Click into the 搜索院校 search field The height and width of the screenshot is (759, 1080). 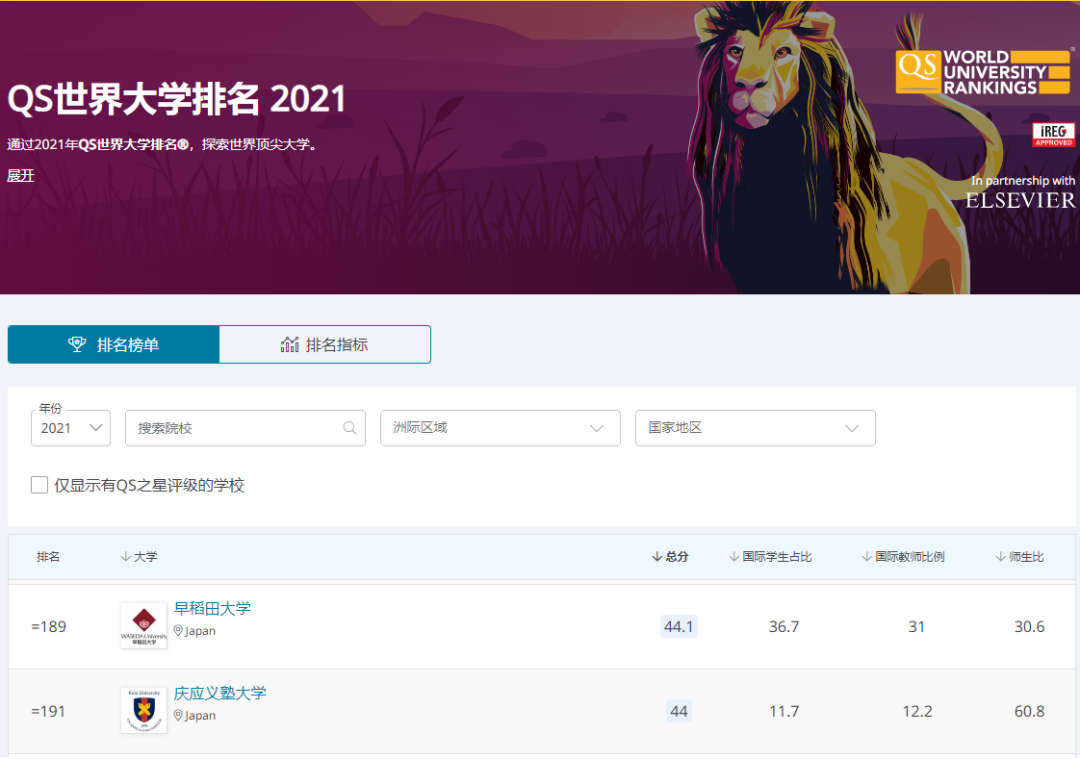245,428
